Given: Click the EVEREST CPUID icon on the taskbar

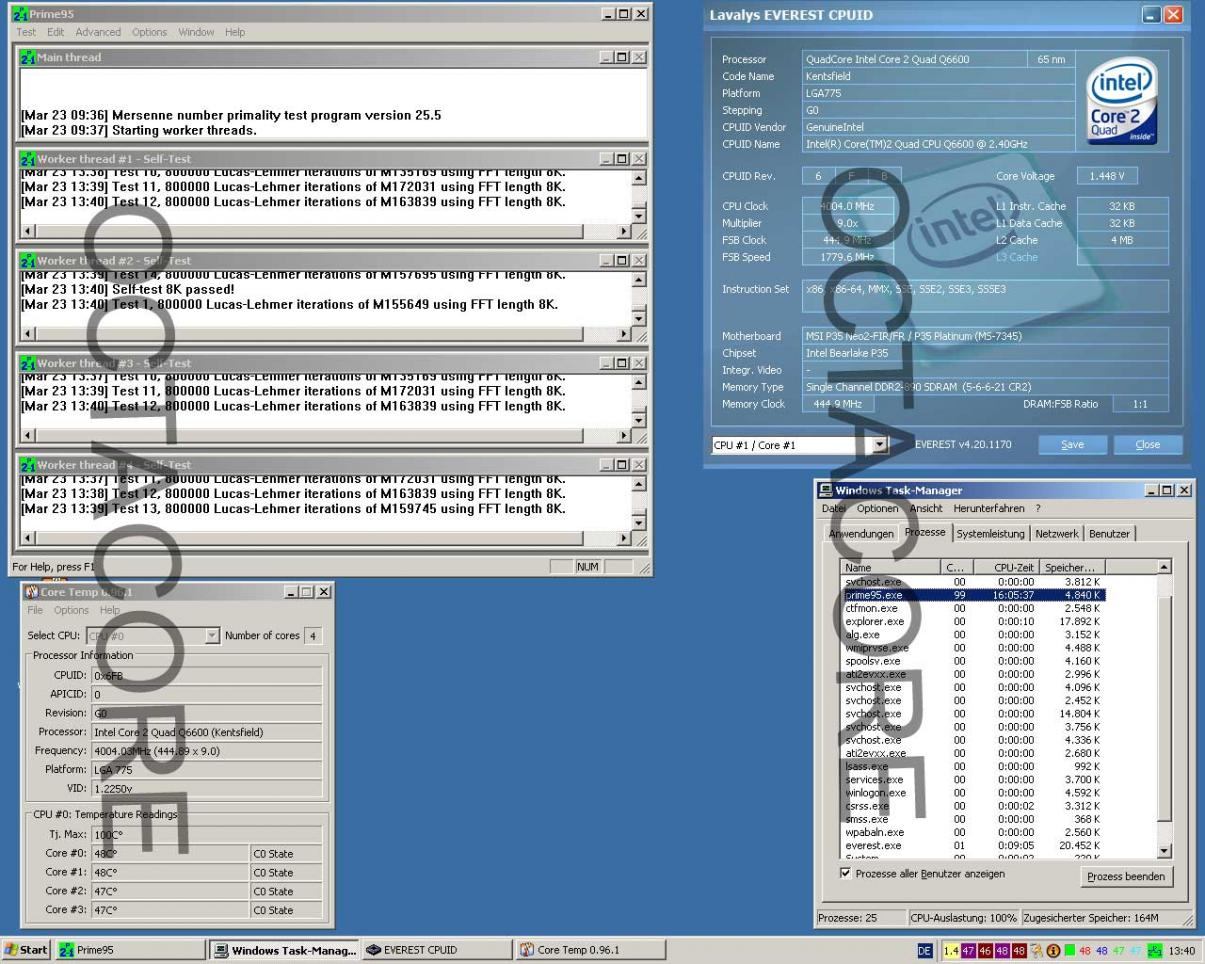Looking at the screenshot, I should (373, 950).
